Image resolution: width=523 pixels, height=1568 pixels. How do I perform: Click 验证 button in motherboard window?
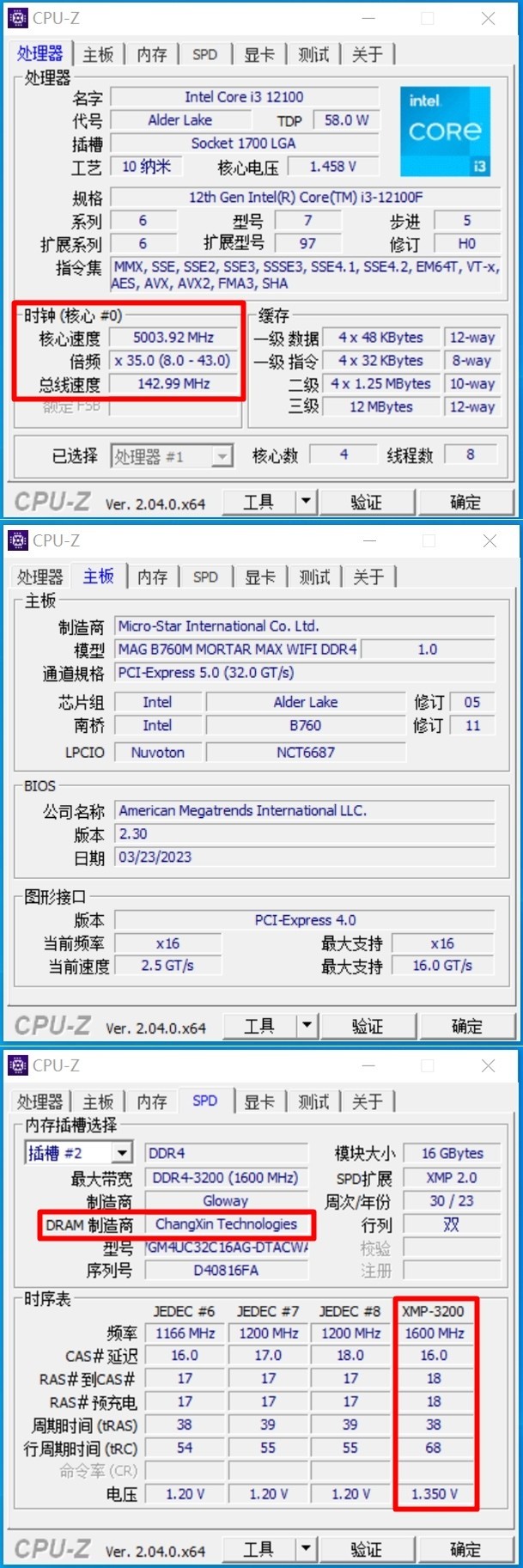367,1026
